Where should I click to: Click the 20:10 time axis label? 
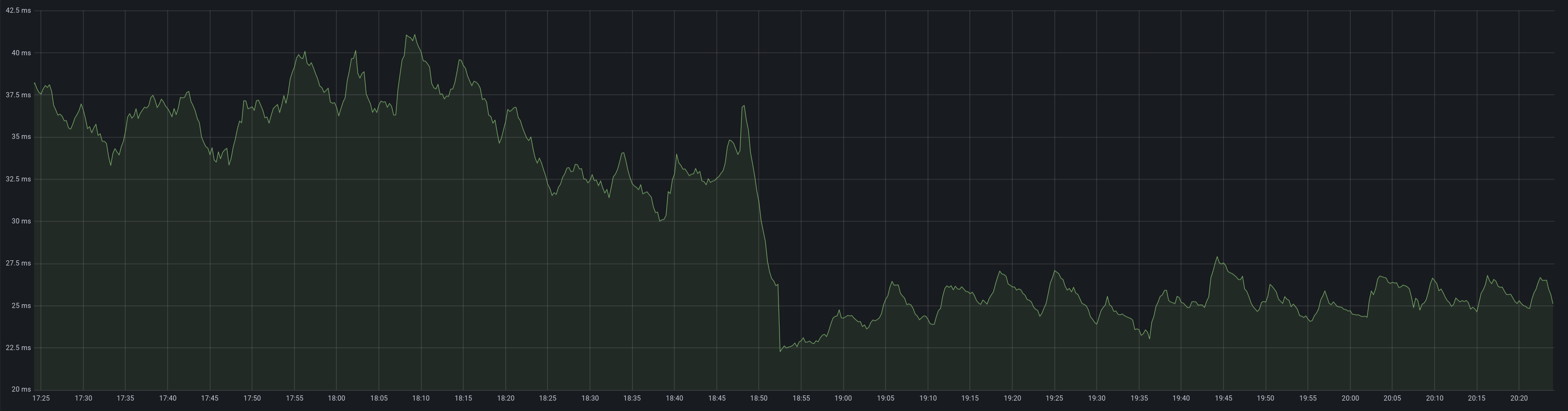coord(1434,398)
